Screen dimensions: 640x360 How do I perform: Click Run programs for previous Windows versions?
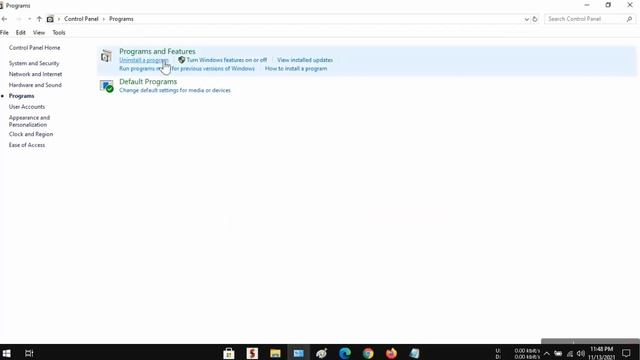(x=187, y=69)
